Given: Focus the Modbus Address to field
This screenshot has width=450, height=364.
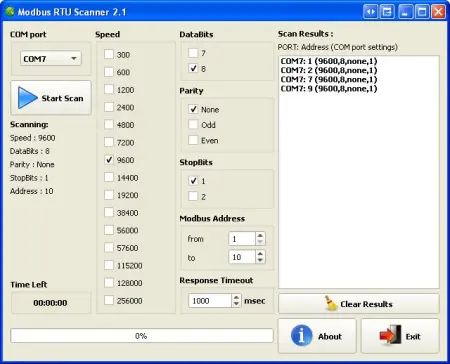Looking at the screenshot, I should pyautogui.click(x=242, y=257).
